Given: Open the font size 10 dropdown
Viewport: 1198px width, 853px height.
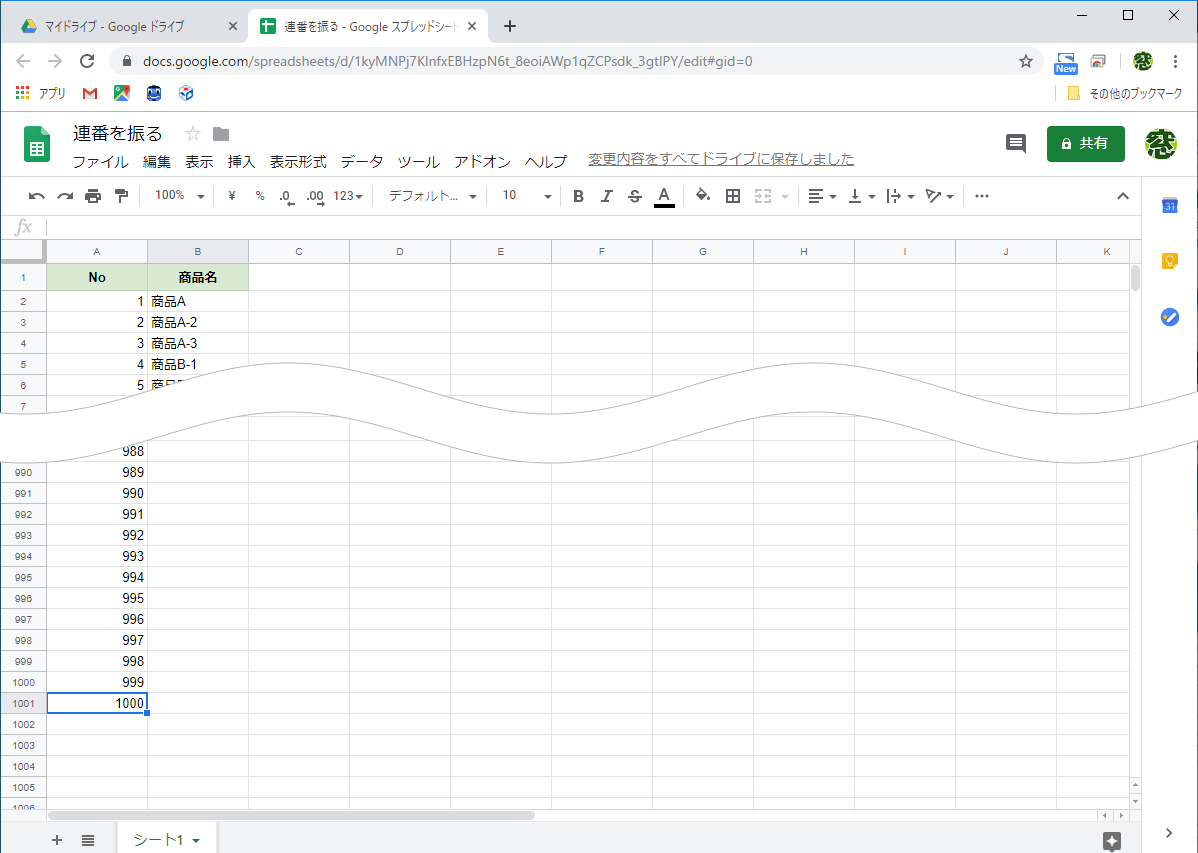Looking at the screenshot, I should tap(526, 196).
